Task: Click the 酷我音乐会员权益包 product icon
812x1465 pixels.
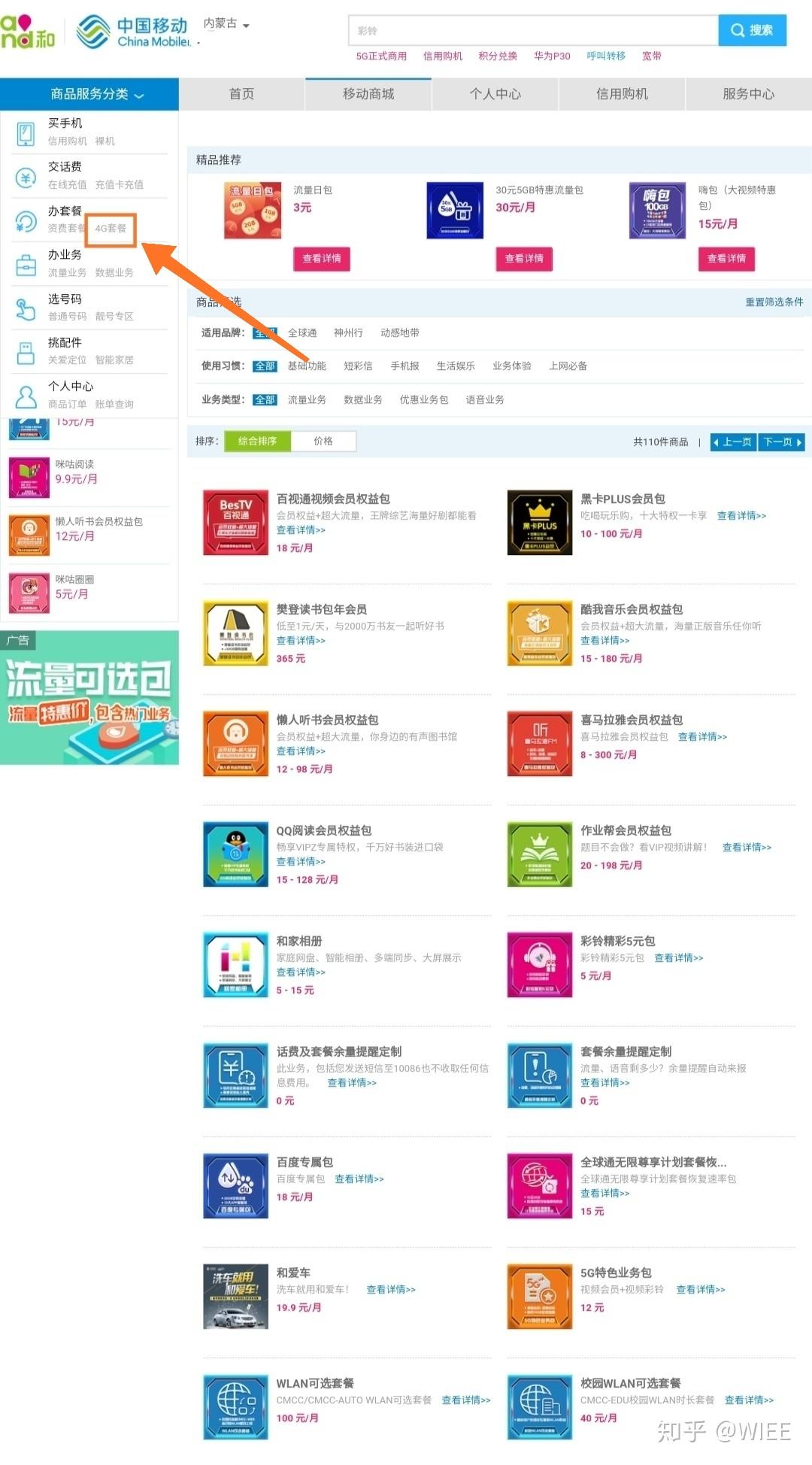Action: pyautogui.click(x=540, y=633)
